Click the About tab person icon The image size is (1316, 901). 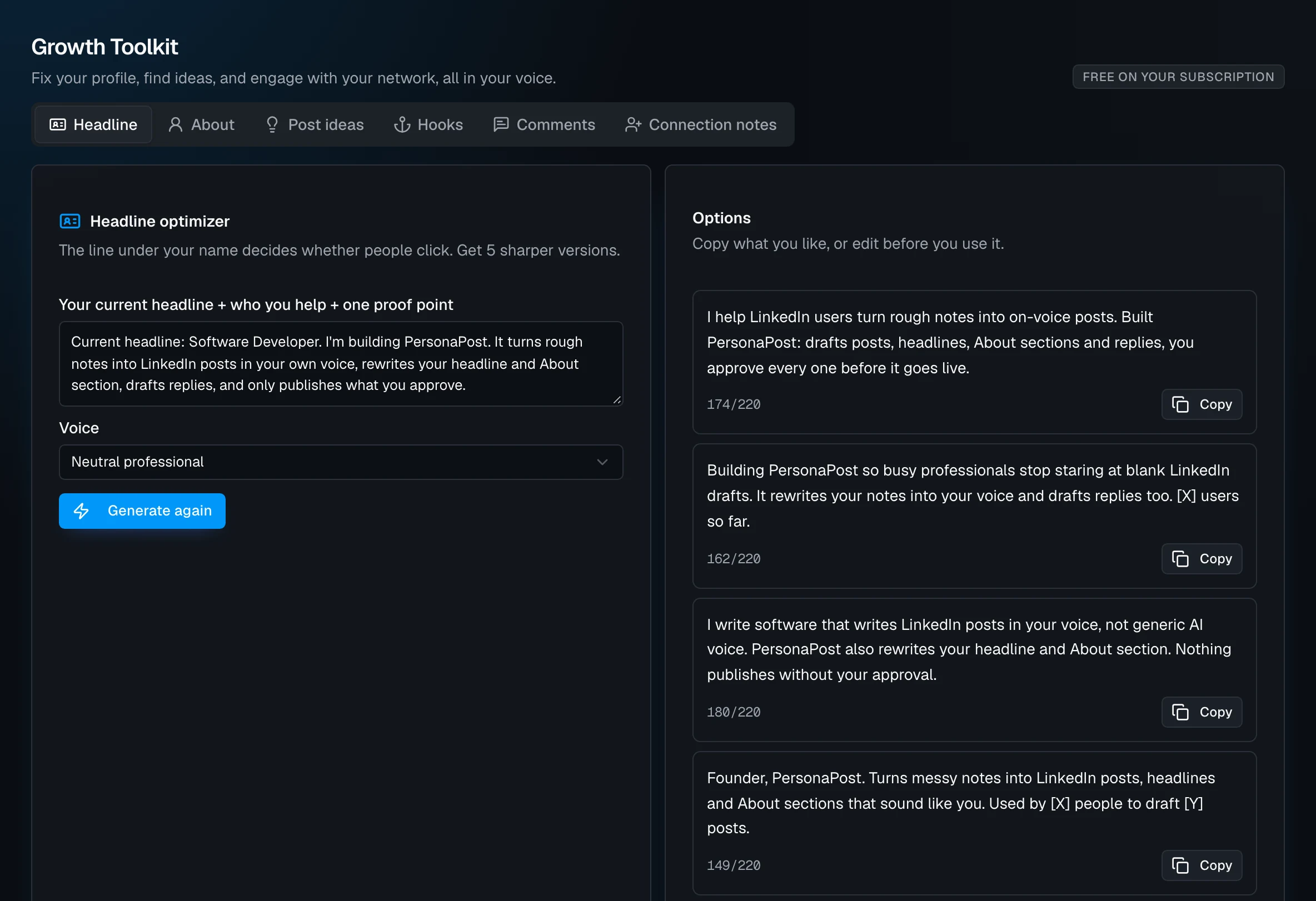pyautogui.click(x=176, y=124)
